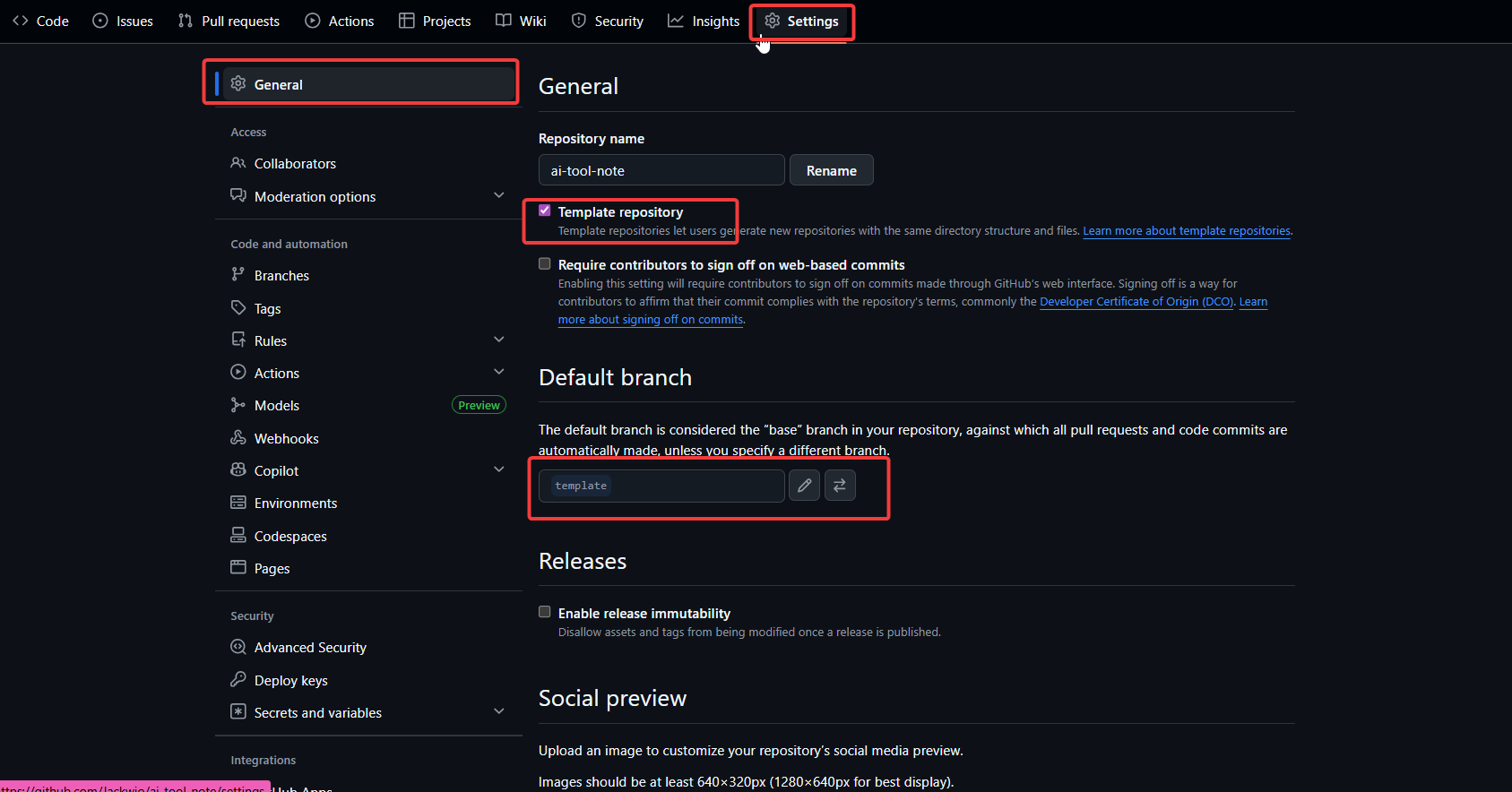The height and width of the screenshot is (792, 1512).
Task: Open Learn more about template repositories link
Action: (1186, 231)
